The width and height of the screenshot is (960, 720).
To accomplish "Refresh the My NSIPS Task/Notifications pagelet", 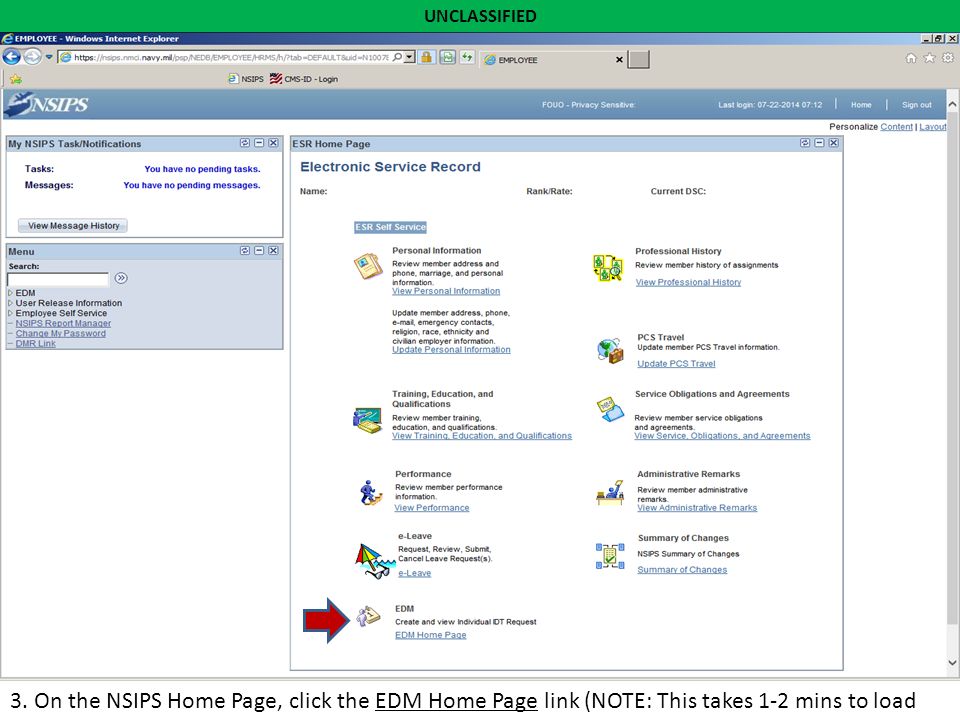I will [245, 143].
